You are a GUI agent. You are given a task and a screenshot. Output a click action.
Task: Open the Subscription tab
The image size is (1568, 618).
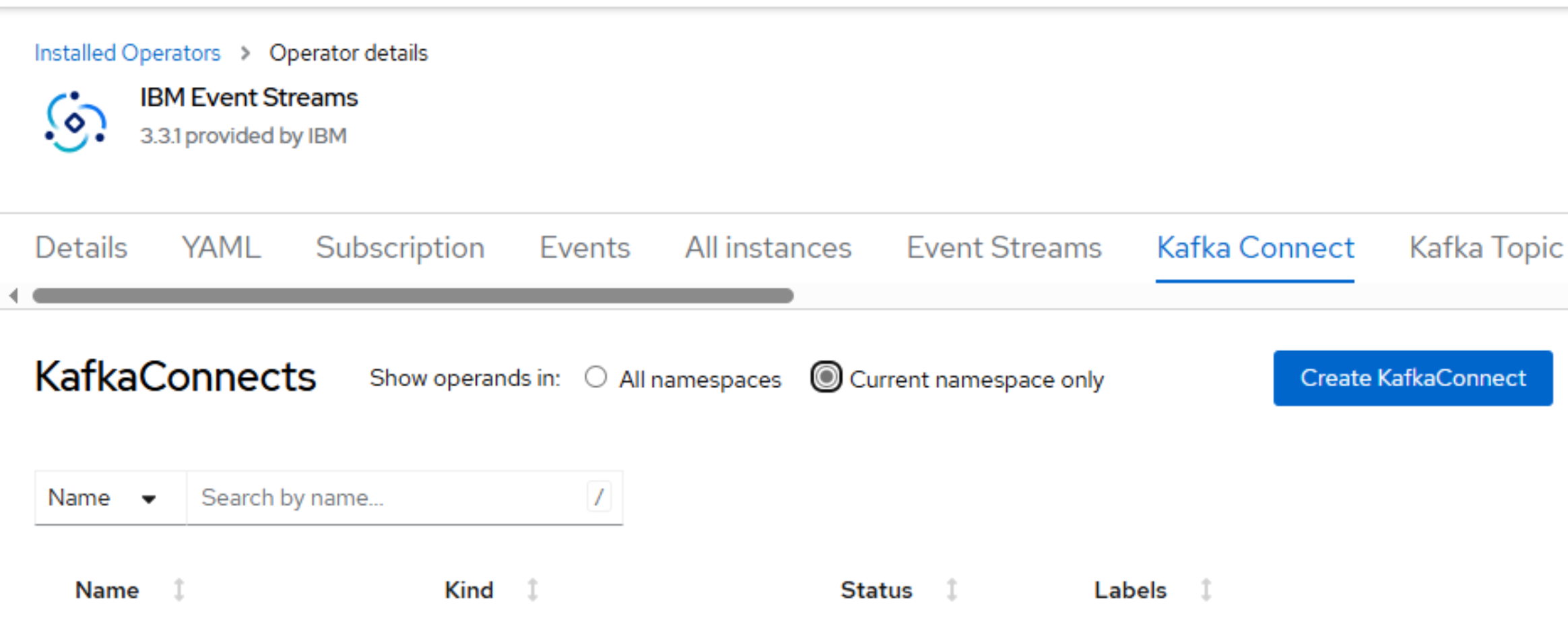[x=400, y=248]
